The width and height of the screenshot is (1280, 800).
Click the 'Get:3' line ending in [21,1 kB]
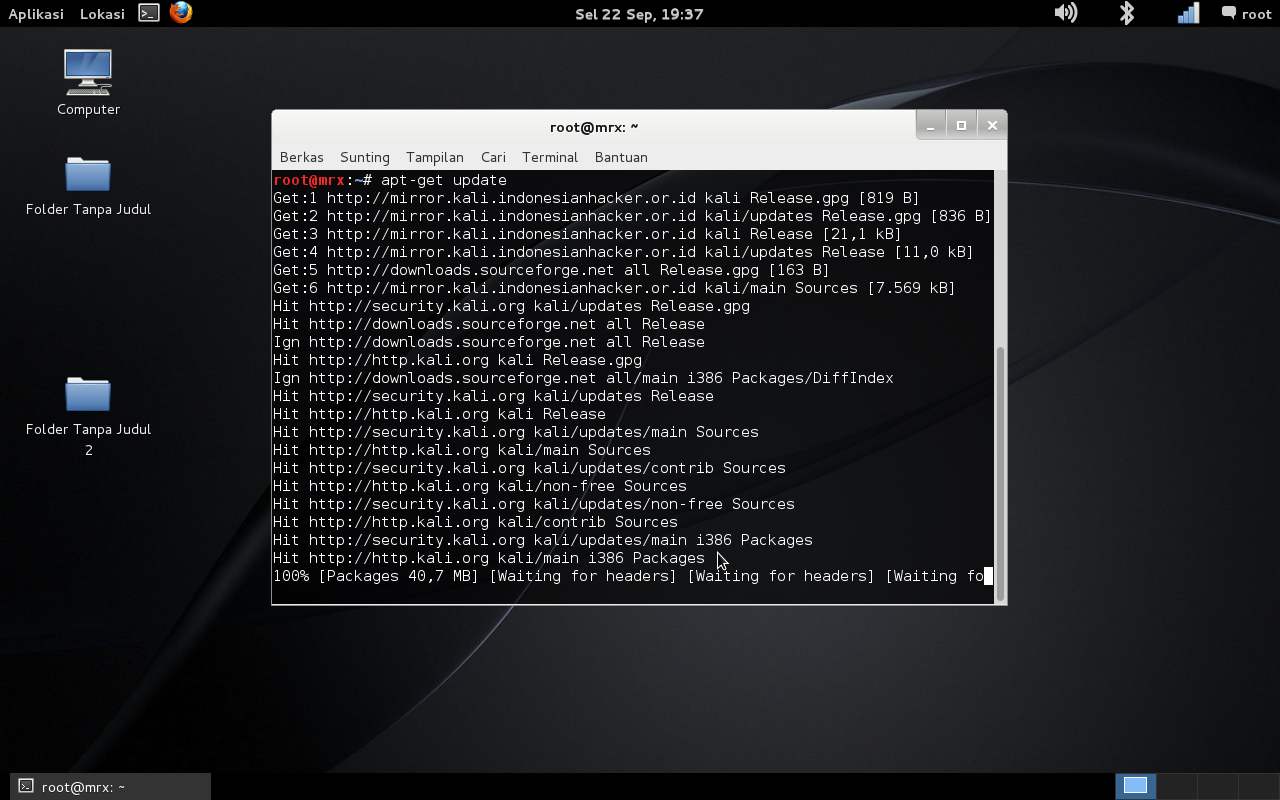click(587, 234)
